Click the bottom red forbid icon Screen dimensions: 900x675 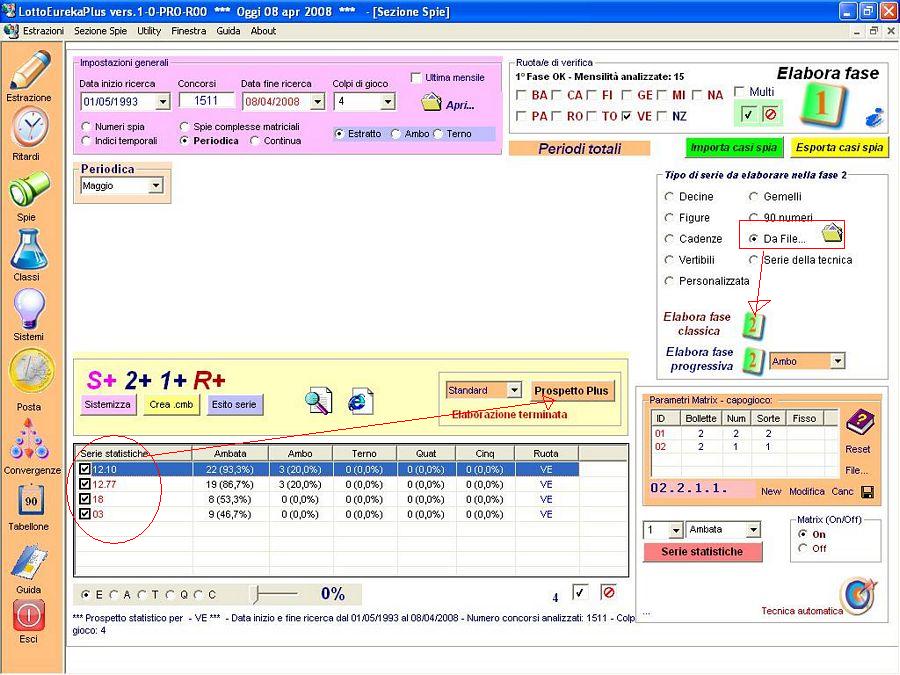click(608, 592)
